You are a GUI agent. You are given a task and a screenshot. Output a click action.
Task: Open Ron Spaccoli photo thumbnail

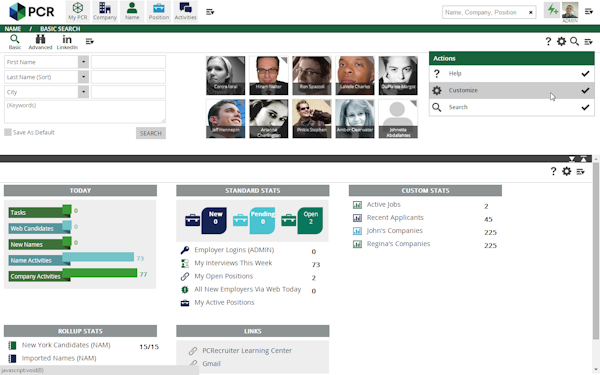(x=312, y=75)
